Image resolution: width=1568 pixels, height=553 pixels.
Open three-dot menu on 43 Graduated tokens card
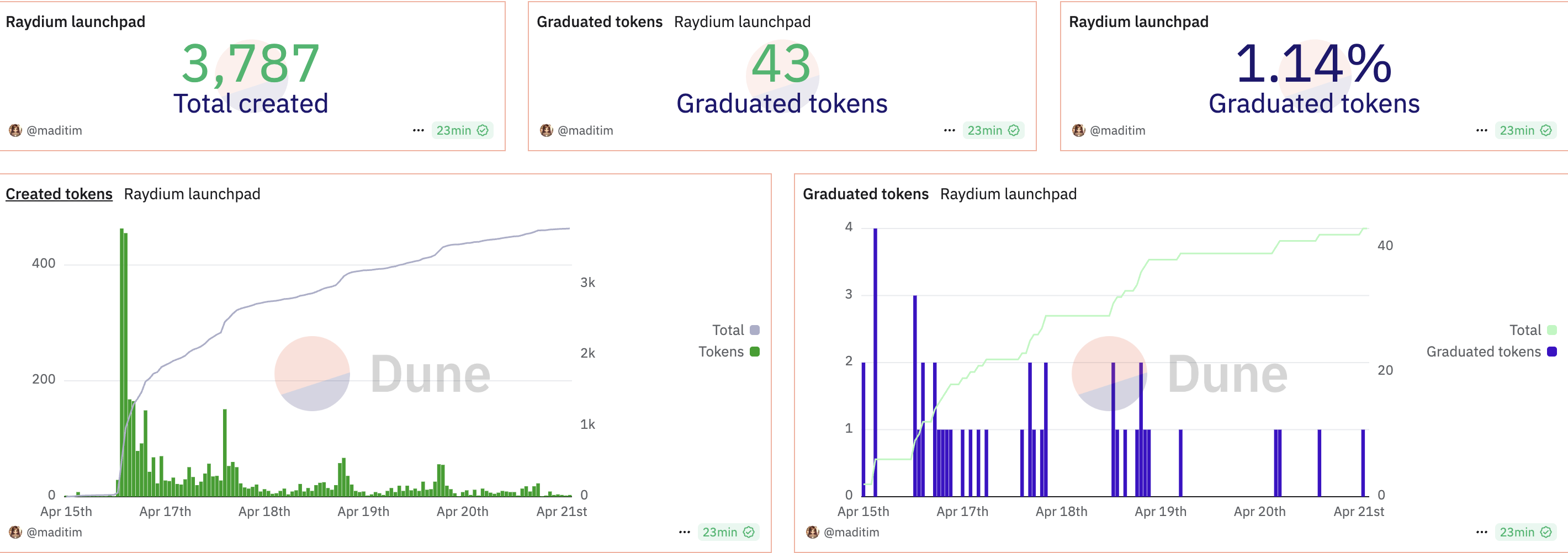point(949,130)
